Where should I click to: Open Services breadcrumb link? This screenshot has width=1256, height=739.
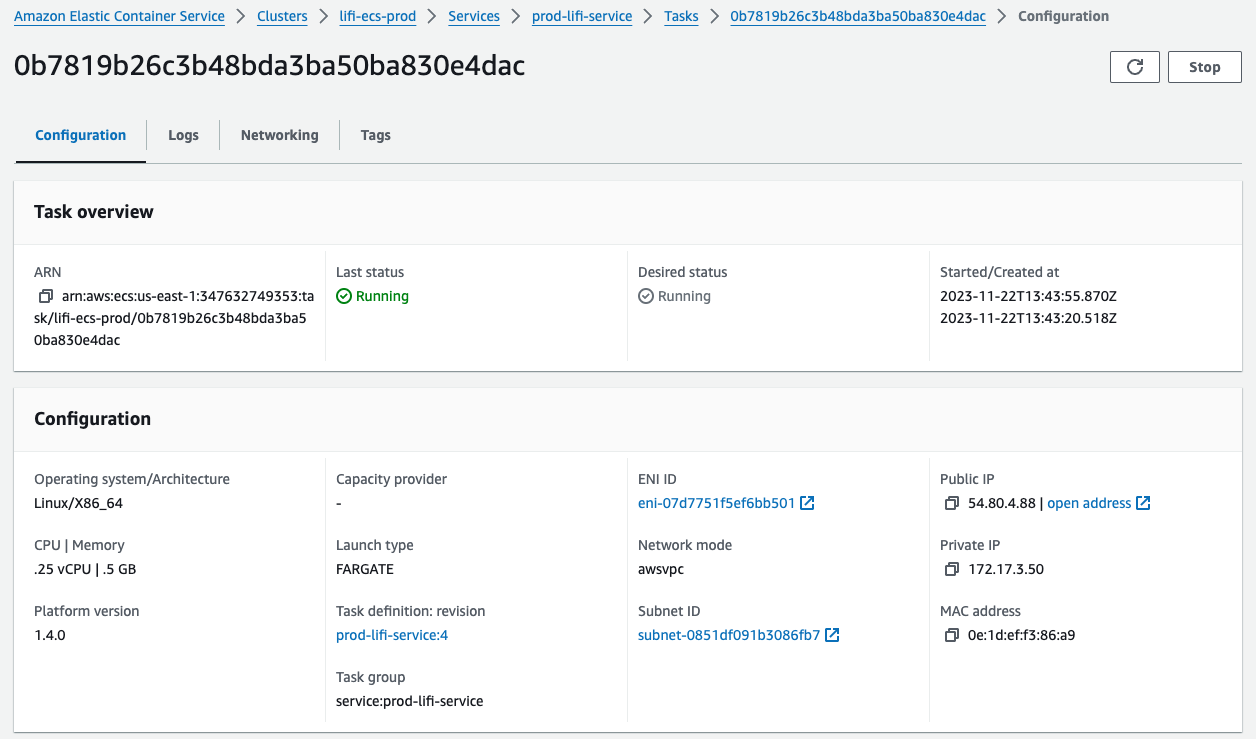(x=474, y=16)
